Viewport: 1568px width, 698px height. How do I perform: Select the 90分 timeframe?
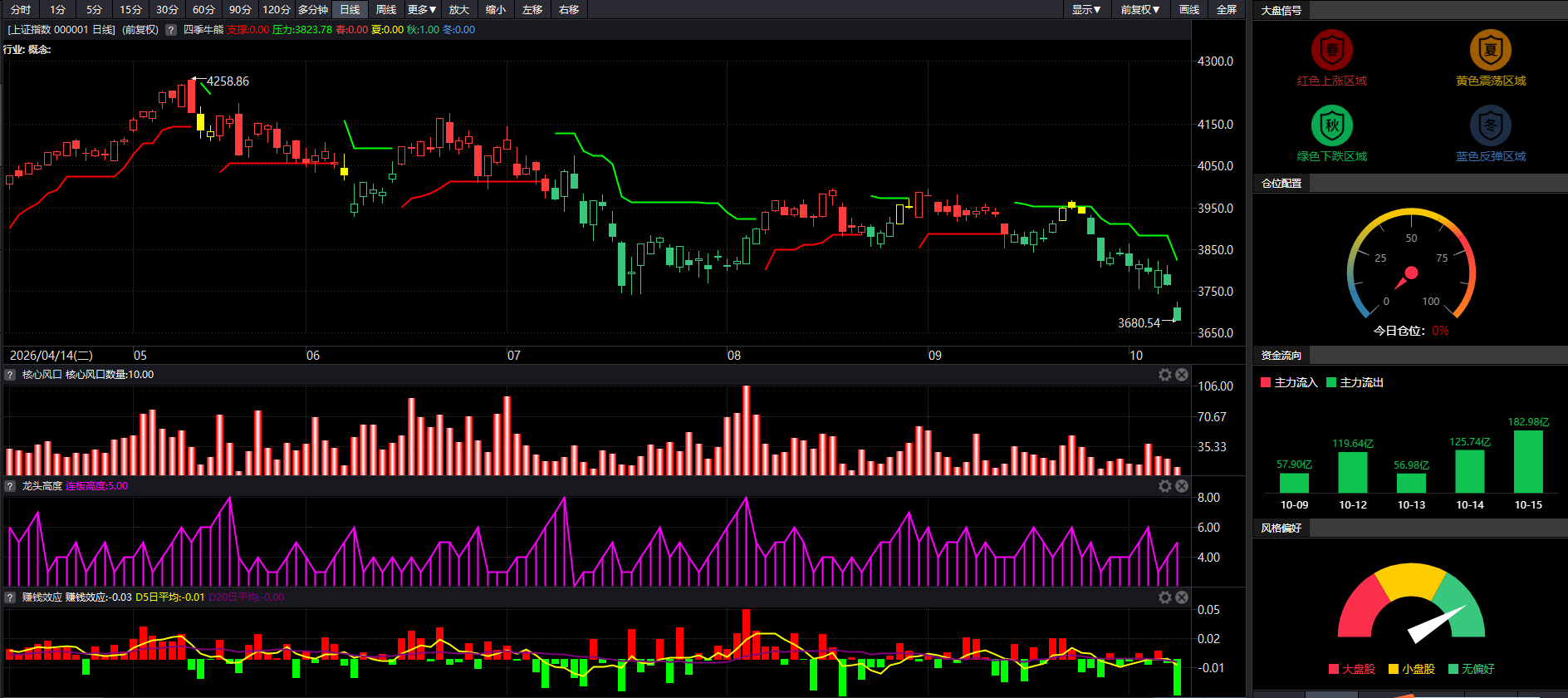(x=240, y=9)
